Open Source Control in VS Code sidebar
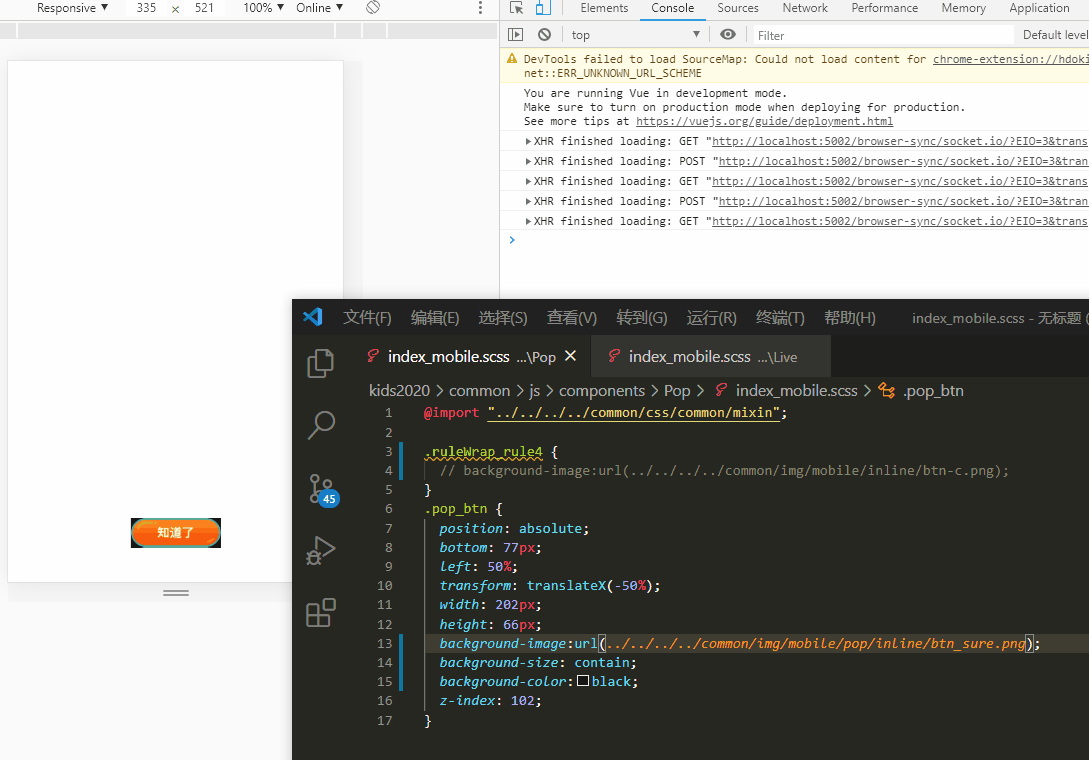The image size is (1089, 760). (321, 489)
